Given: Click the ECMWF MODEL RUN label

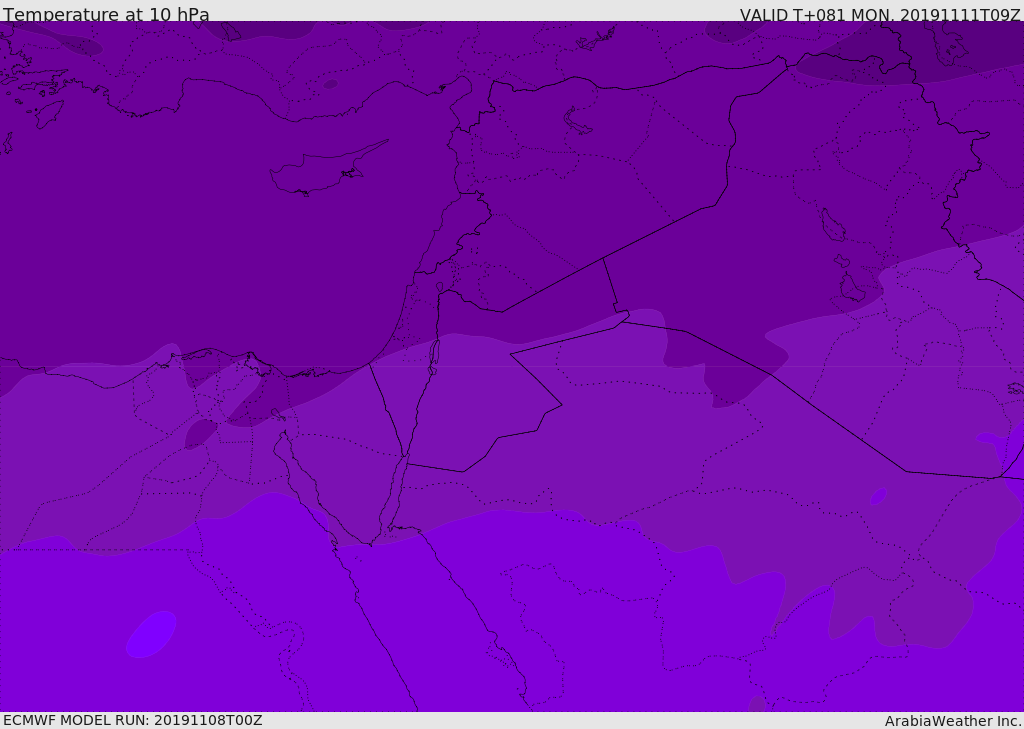Looking at the screenshot, I should tap(133, 720).
